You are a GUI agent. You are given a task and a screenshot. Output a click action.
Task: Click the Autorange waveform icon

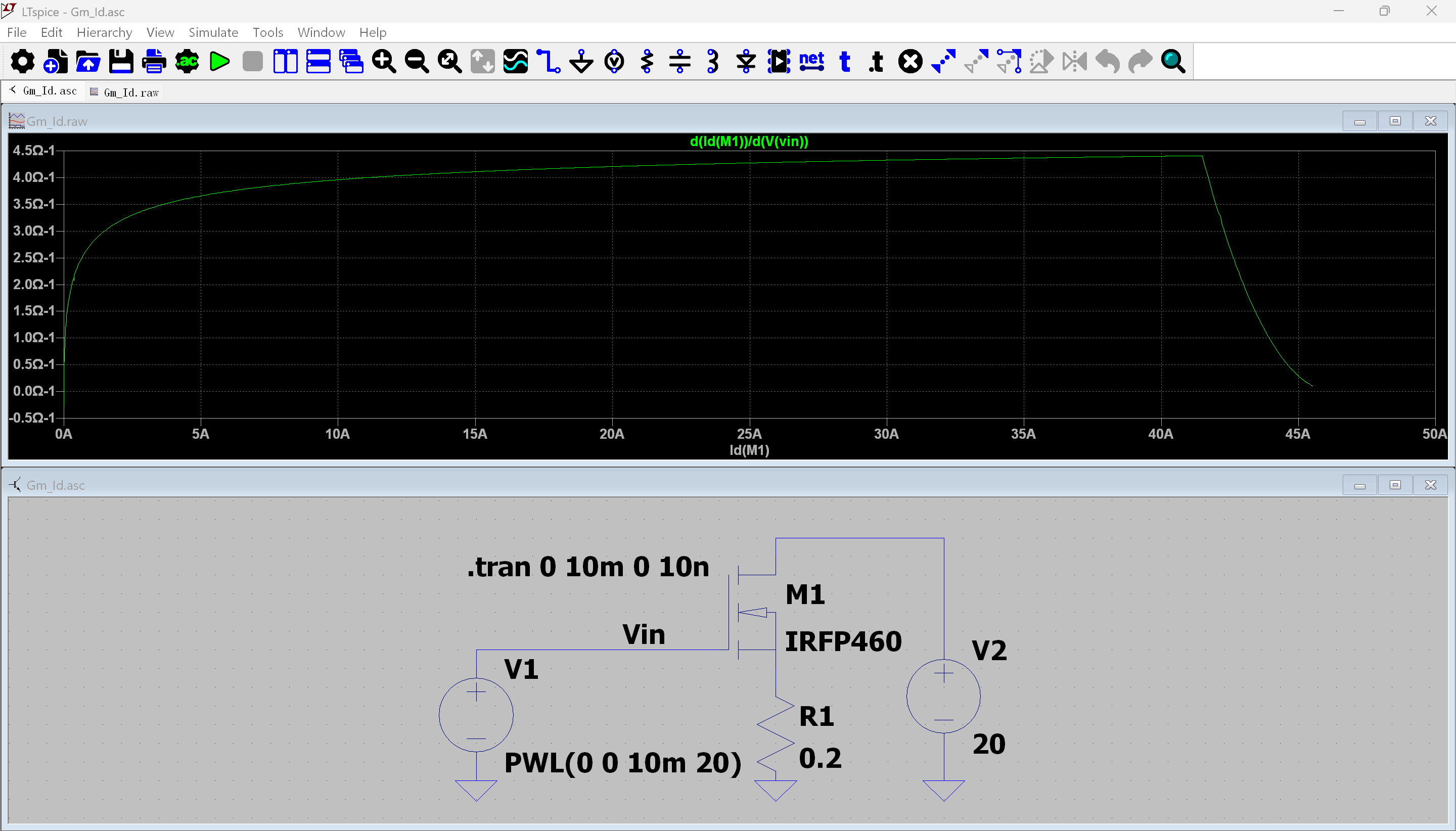(x=515, y=61)
